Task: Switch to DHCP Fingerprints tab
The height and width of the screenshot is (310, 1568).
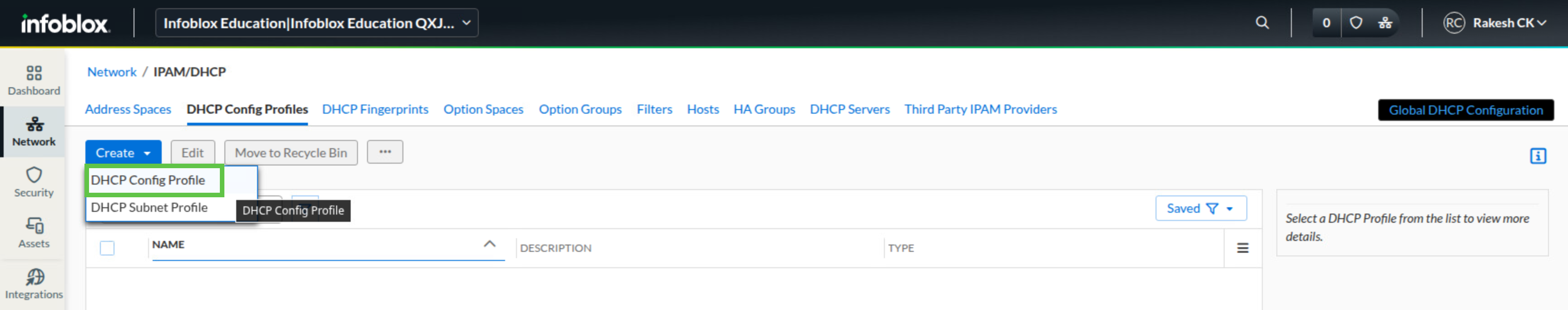Action: click(375, 109)
